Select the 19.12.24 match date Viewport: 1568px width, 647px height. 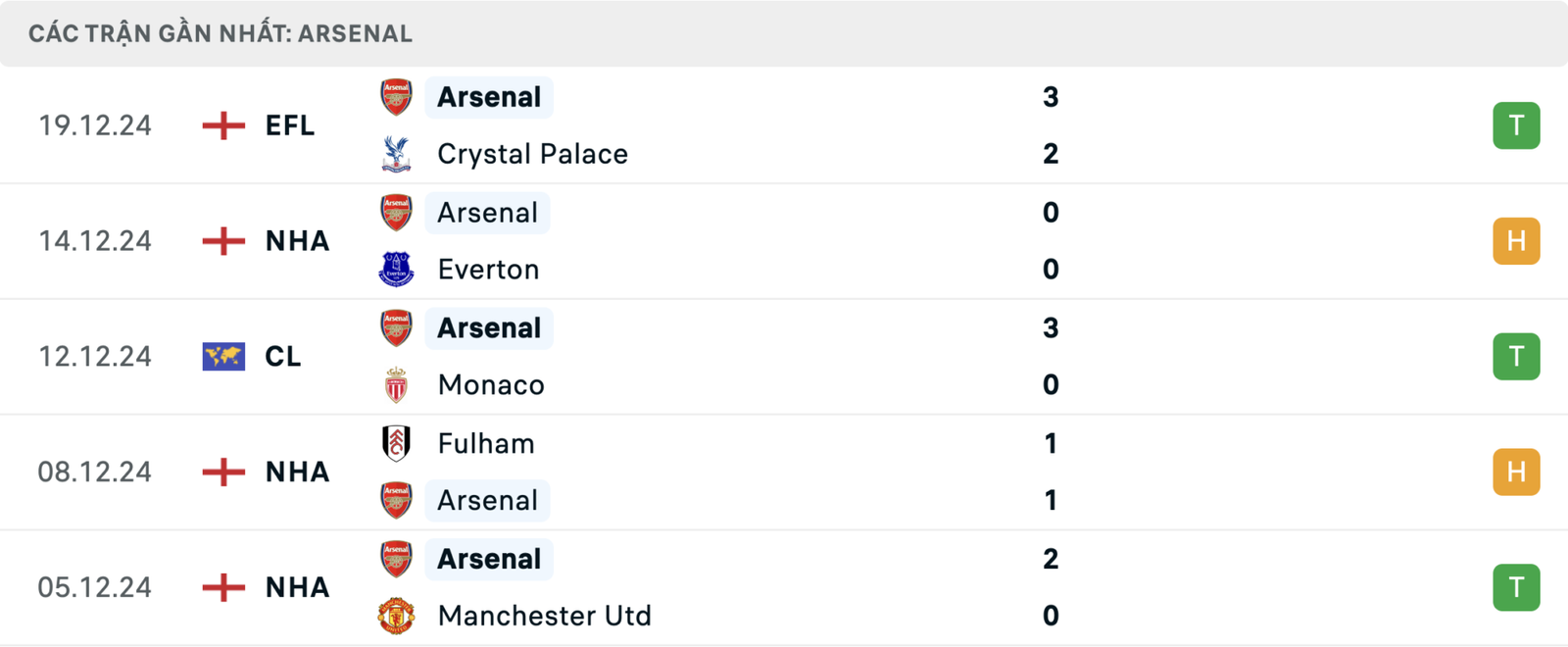click(95, 125)
